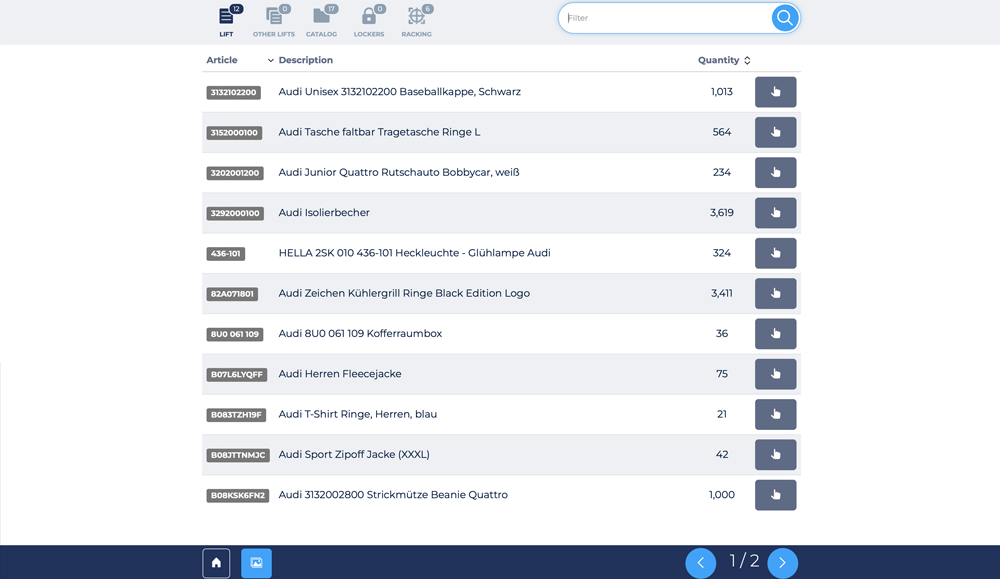Go to the previous page

pos(700,563)
